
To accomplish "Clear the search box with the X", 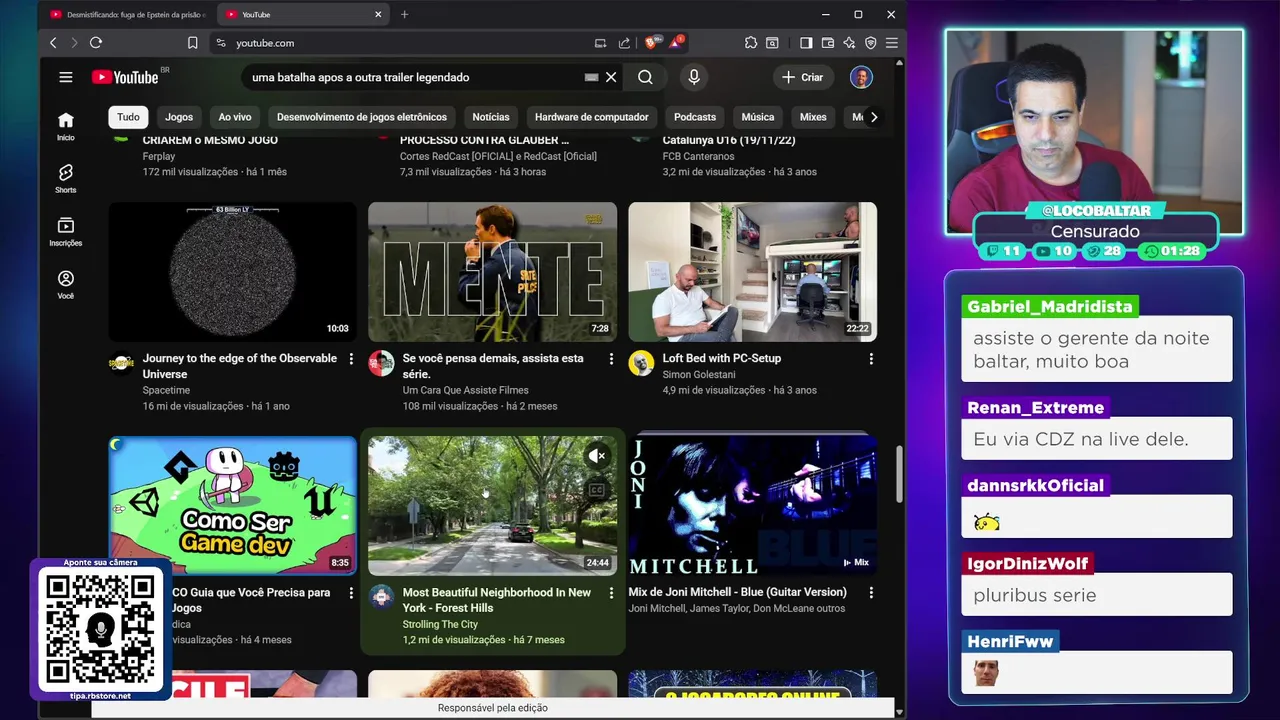I will [611, 77].
